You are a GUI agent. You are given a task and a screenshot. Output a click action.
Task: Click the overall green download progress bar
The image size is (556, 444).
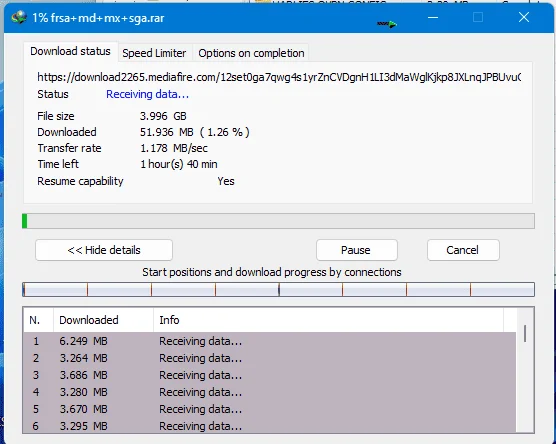278,221
